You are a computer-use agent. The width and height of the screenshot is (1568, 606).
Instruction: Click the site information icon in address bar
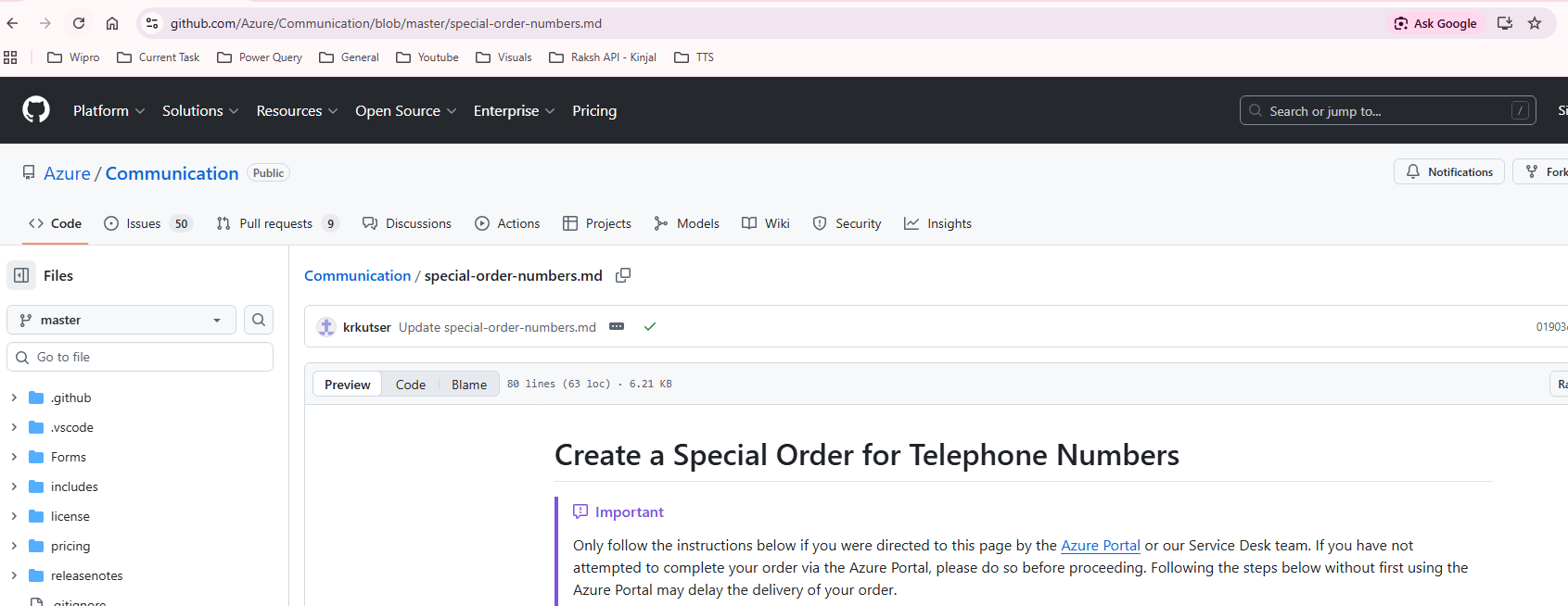click(x=152, y=23)
